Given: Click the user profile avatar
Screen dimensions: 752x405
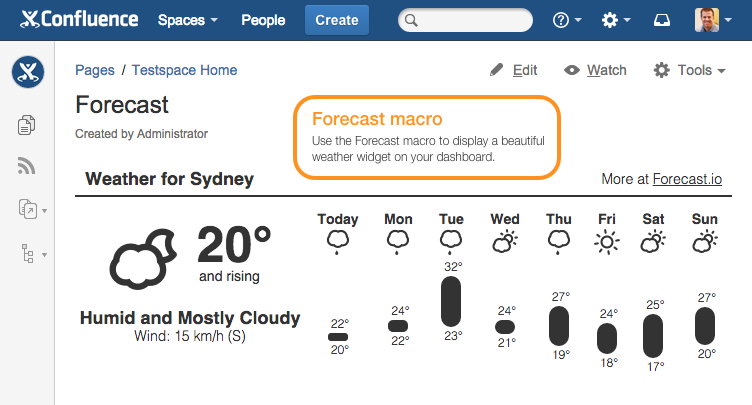Looking at the screenshot, I should 706,20.
